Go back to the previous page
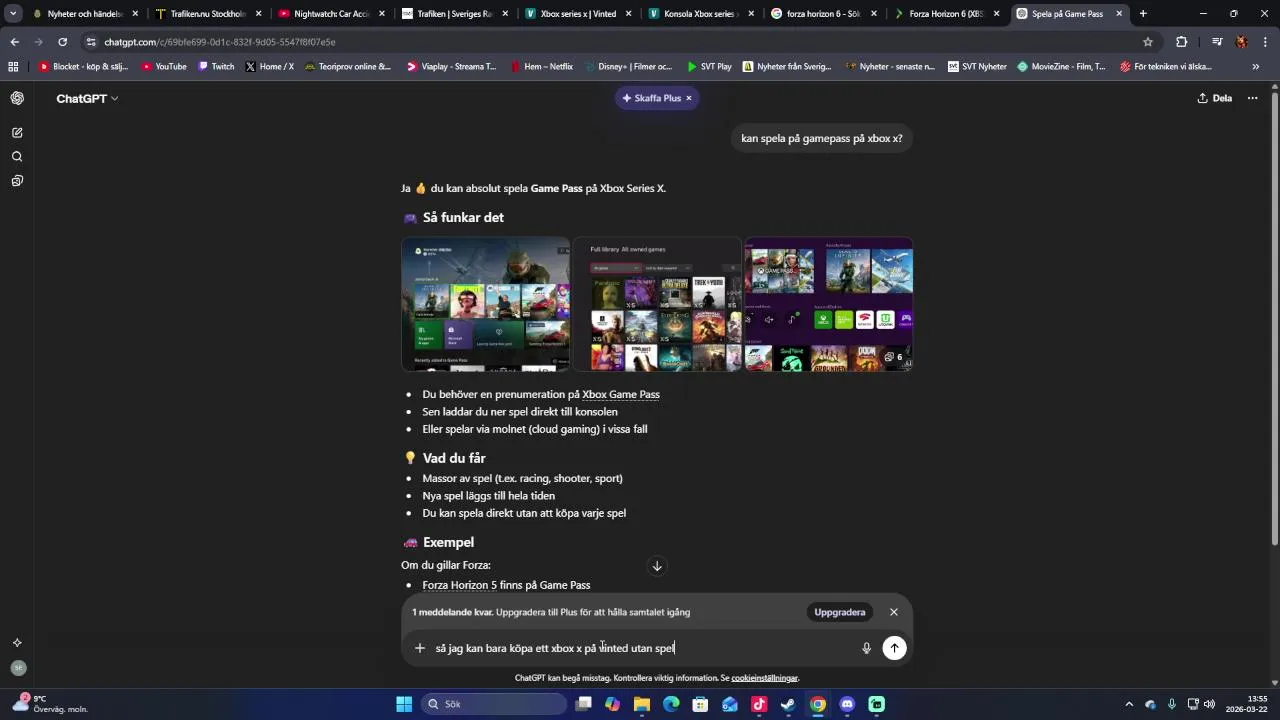 [x=14, y=42]
